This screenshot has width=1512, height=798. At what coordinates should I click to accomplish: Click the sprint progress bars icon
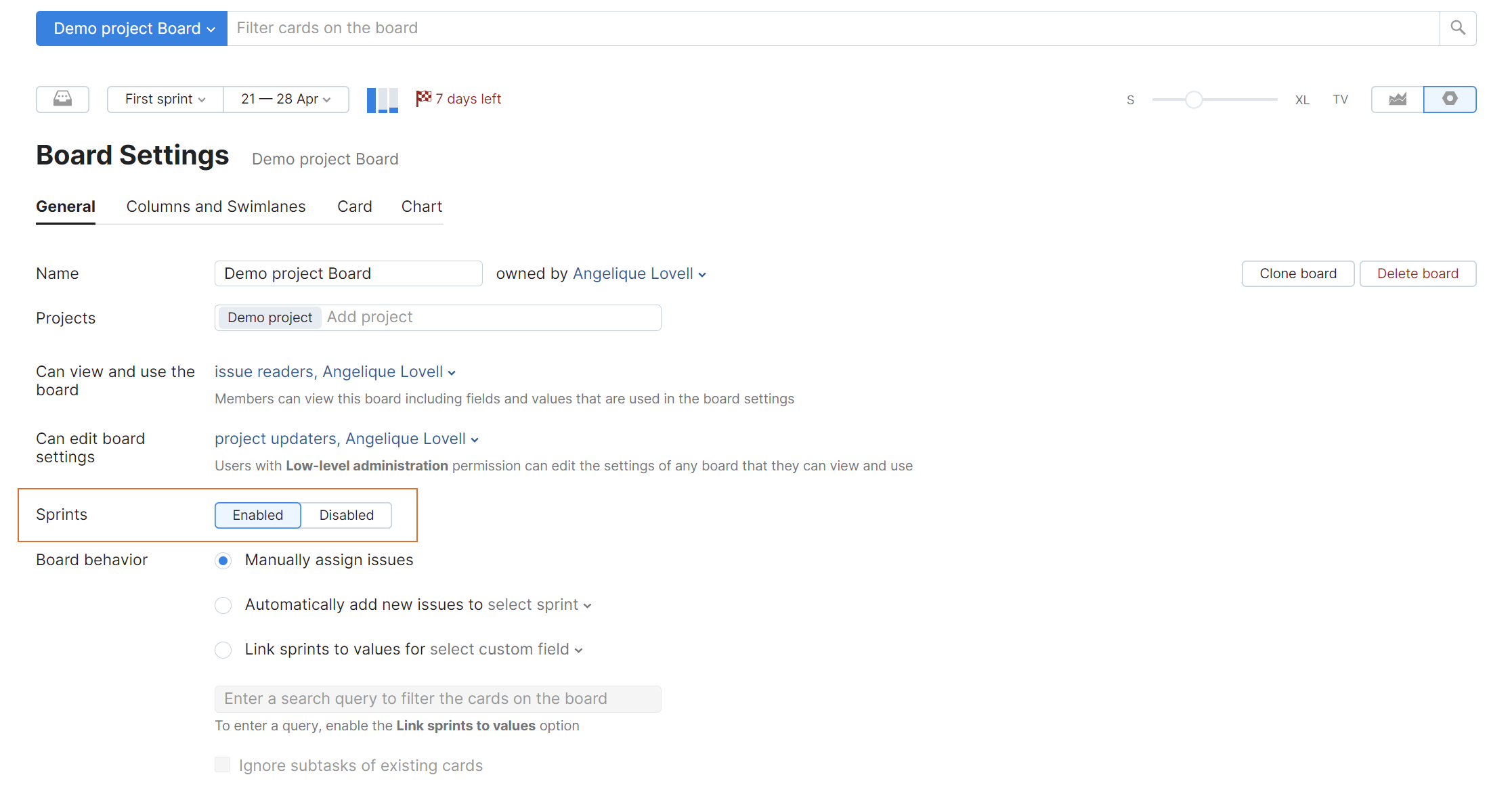tap(382, 99)
